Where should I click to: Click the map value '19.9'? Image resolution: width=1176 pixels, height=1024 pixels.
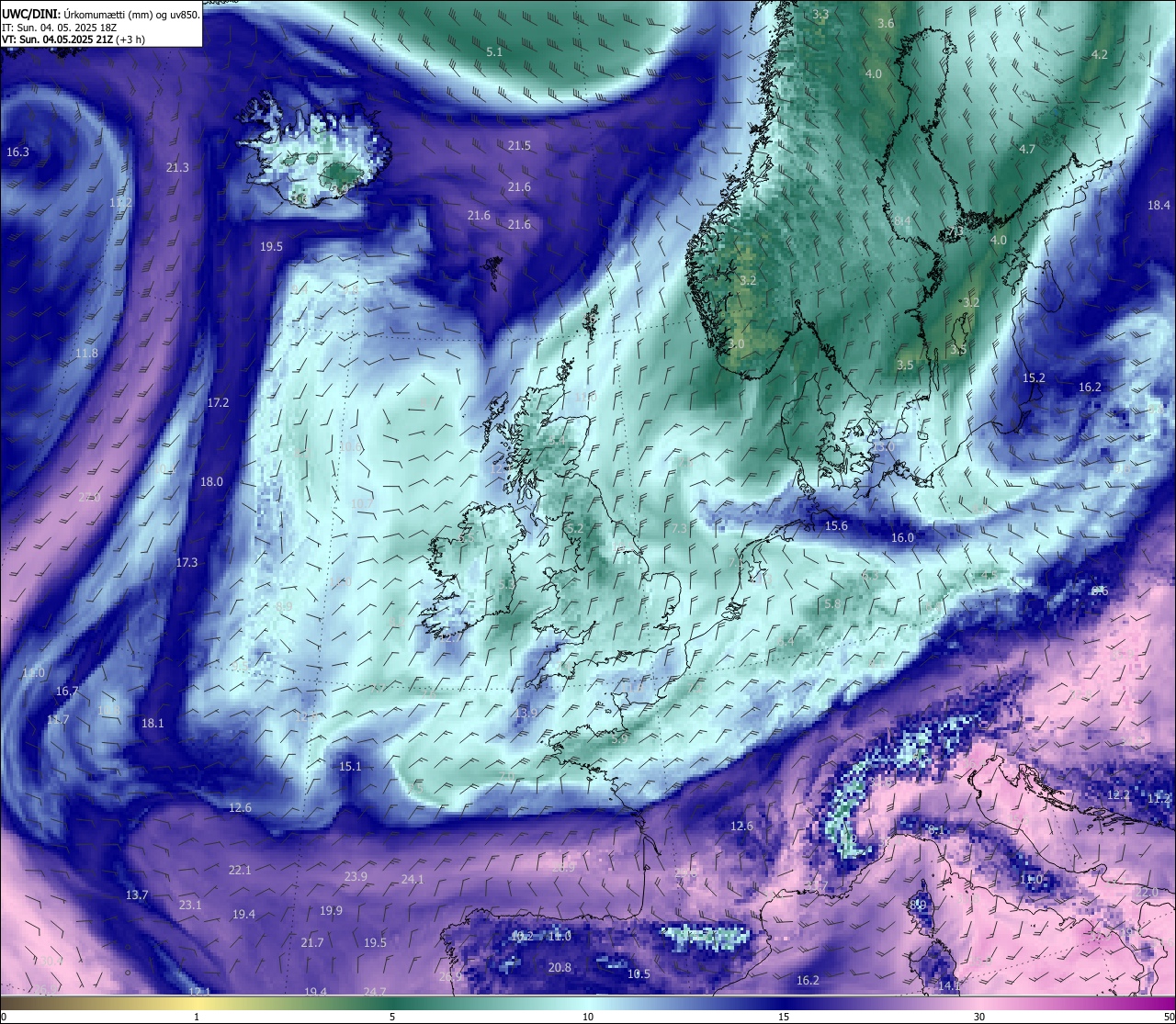(331, 911)
